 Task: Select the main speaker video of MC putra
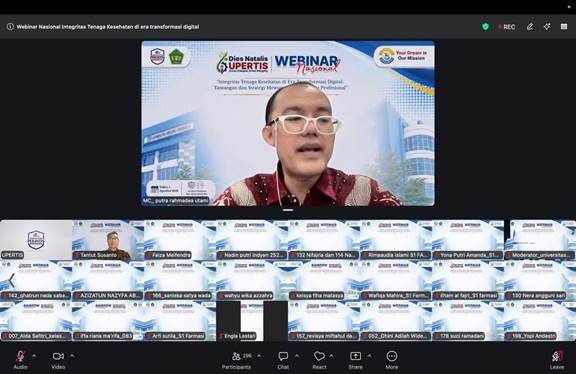pos(288,123)
